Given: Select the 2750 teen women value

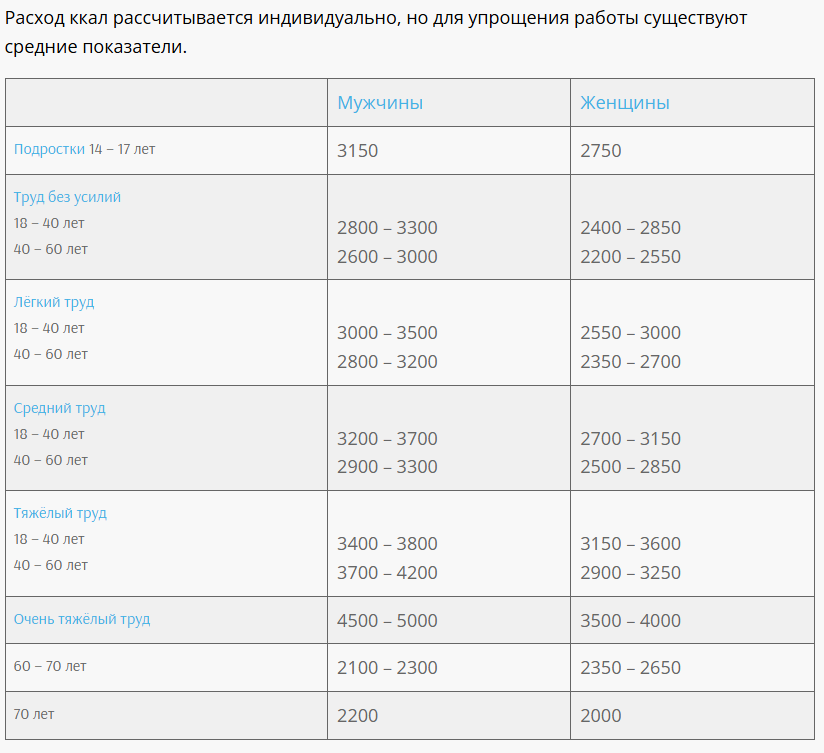Looking at the screenshot, I should 601,151.
